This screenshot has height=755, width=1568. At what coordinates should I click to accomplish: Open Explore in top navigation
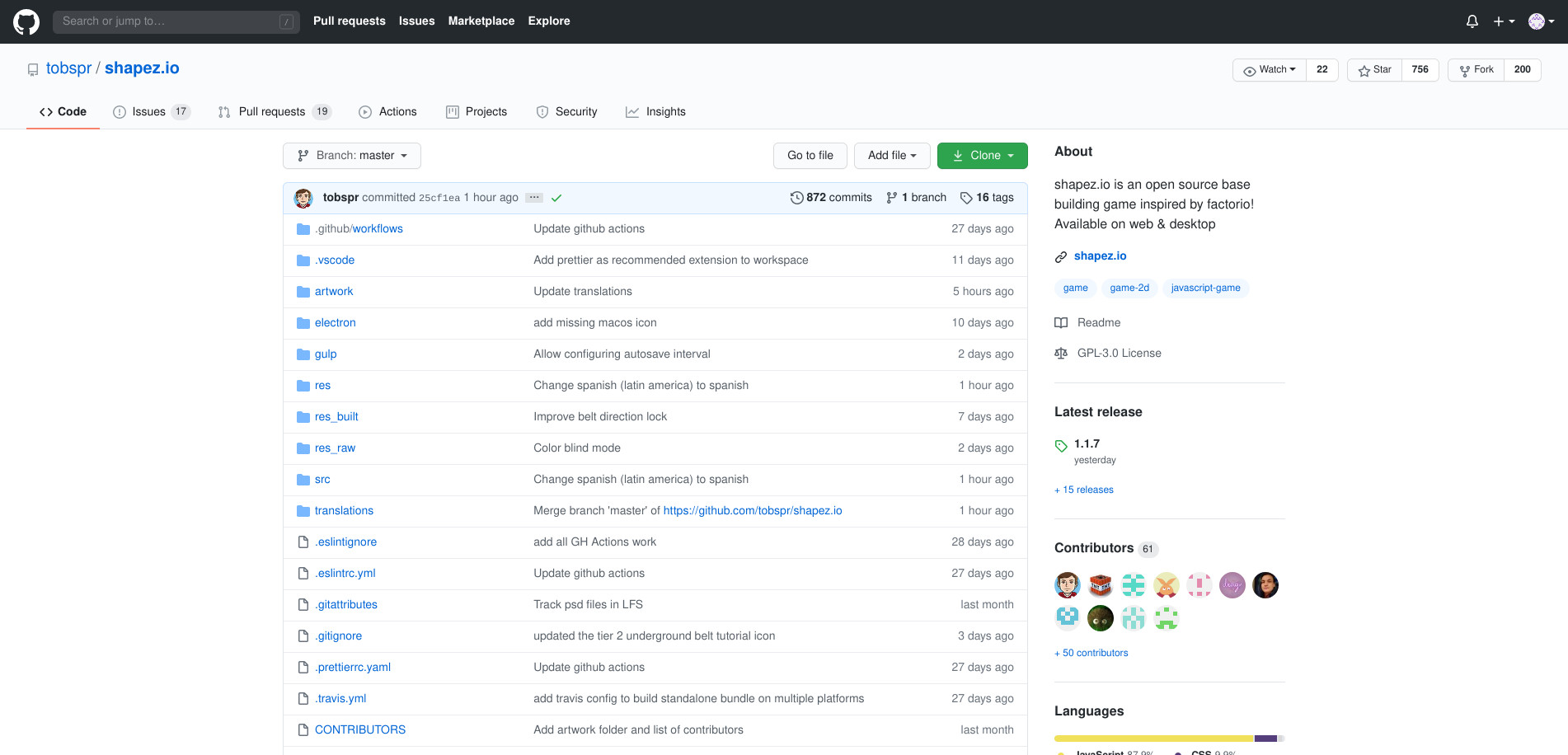pos(549,21)
